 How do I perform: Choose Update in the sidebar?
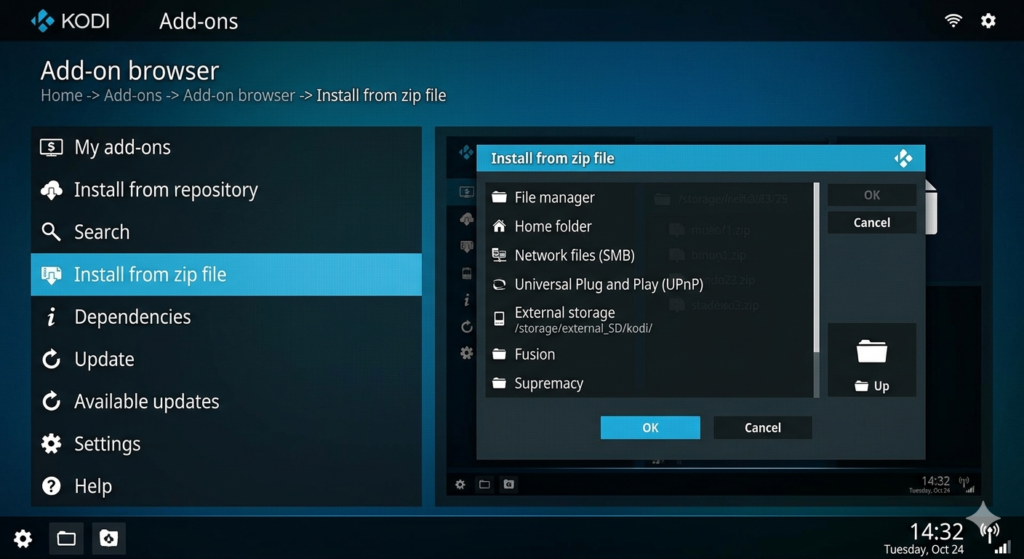(x=226, y=359)
